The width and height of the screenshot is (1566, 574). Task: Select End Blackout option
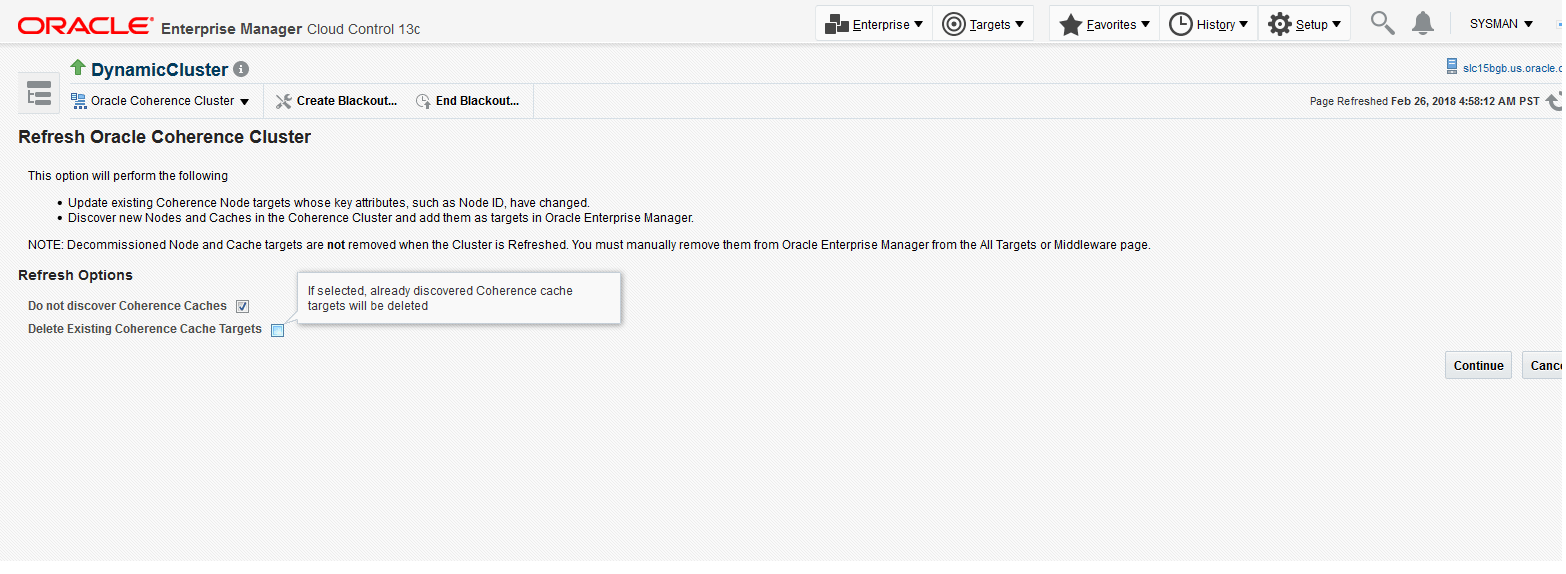coord(468,101)
